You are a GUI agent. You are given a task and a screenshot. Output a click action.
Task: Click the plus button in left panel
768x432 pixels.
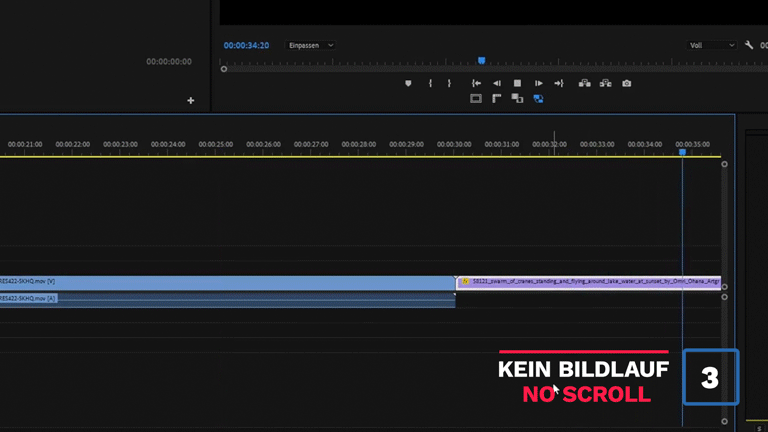(191, 100)
